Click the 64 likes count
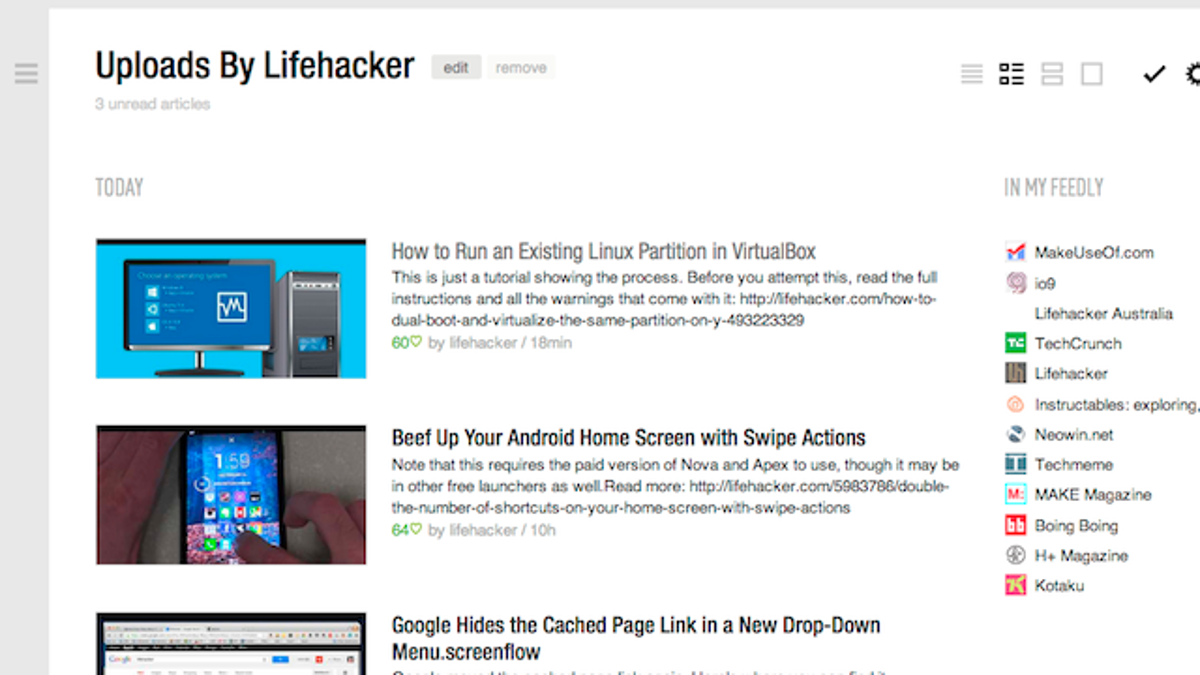The width and height of the screenshot is (1200, 675). pos(407,530)
